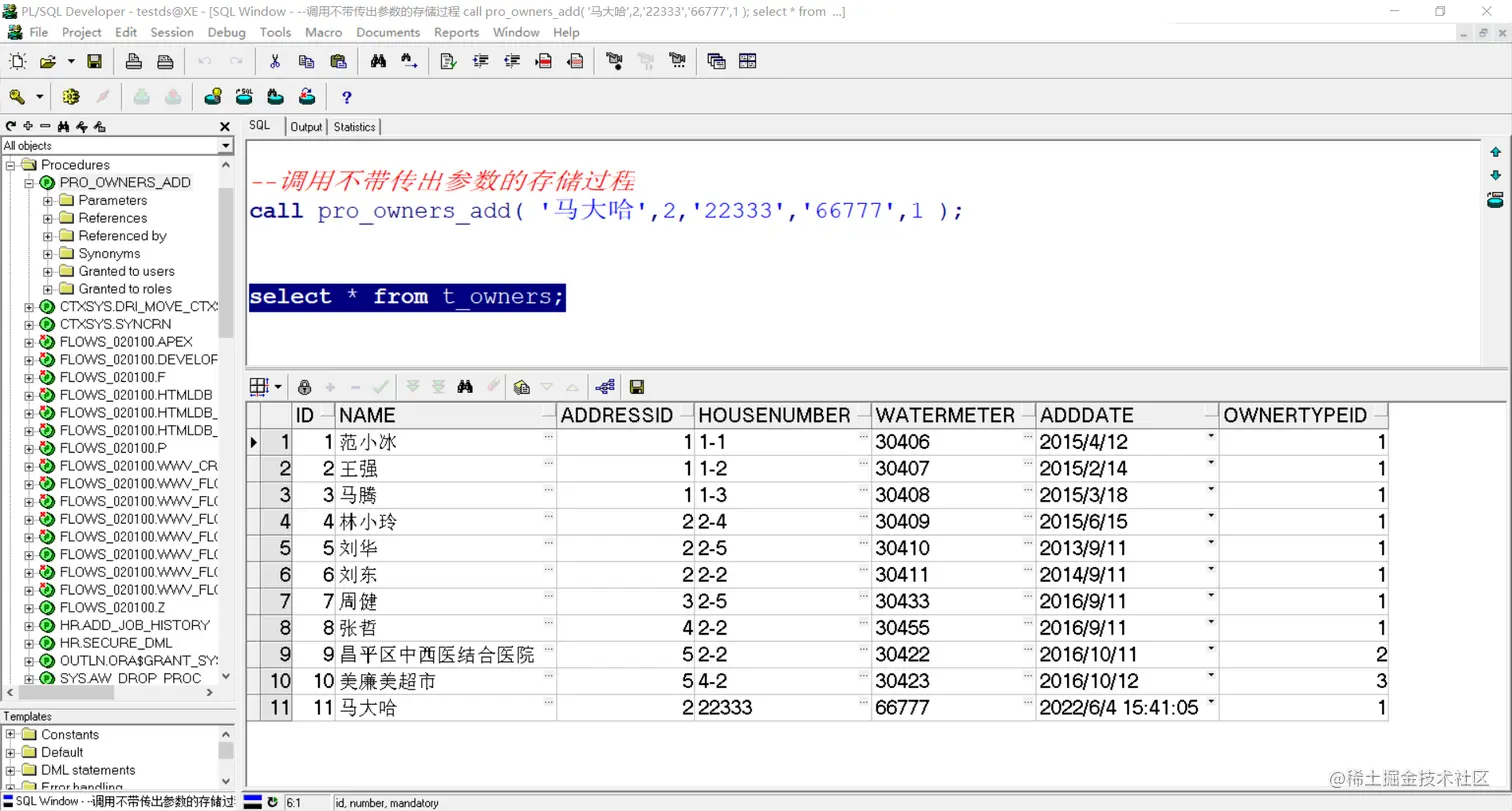
Task: Click the green down arrow beside the editor
Action: click(x=1496, y=175)
